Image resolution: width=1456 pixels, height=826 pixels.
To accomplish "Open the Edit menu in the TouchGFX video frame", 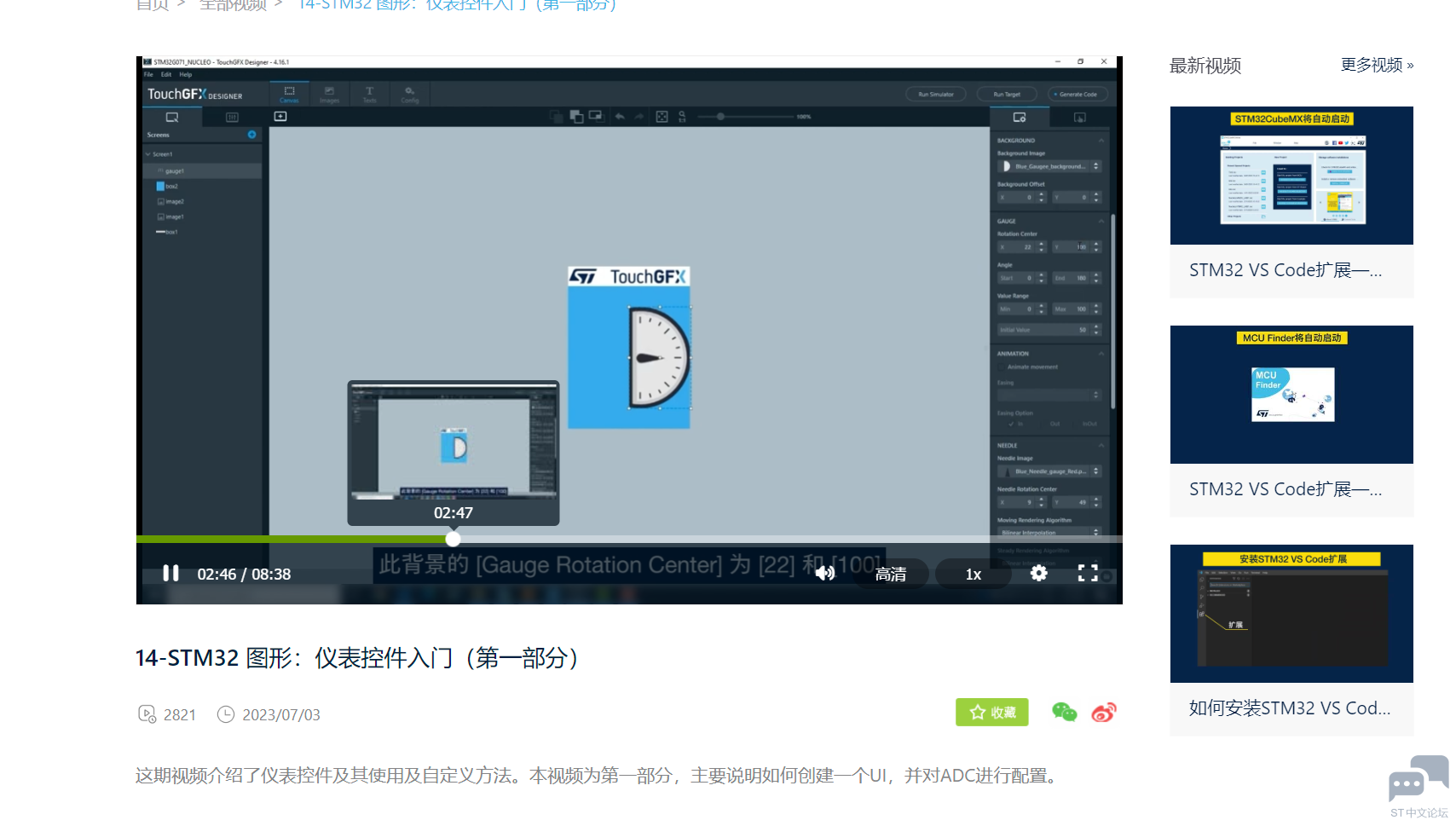I will pyautogui.click(x=166, y=75).
